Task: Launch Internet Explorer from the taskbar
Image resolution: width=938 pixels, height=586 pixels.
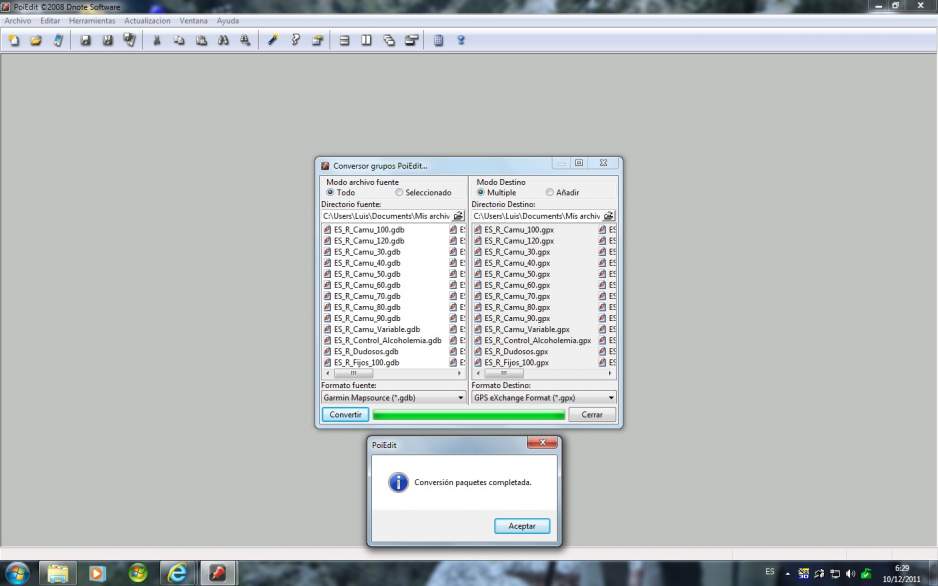Action: coord(179,573)
